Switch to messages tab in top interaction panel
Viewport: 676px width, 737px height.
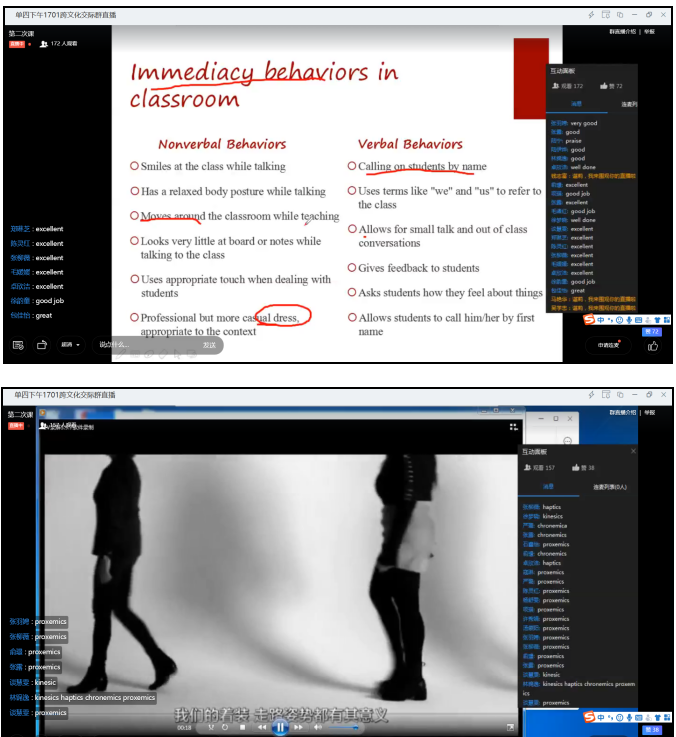point(576,104)
